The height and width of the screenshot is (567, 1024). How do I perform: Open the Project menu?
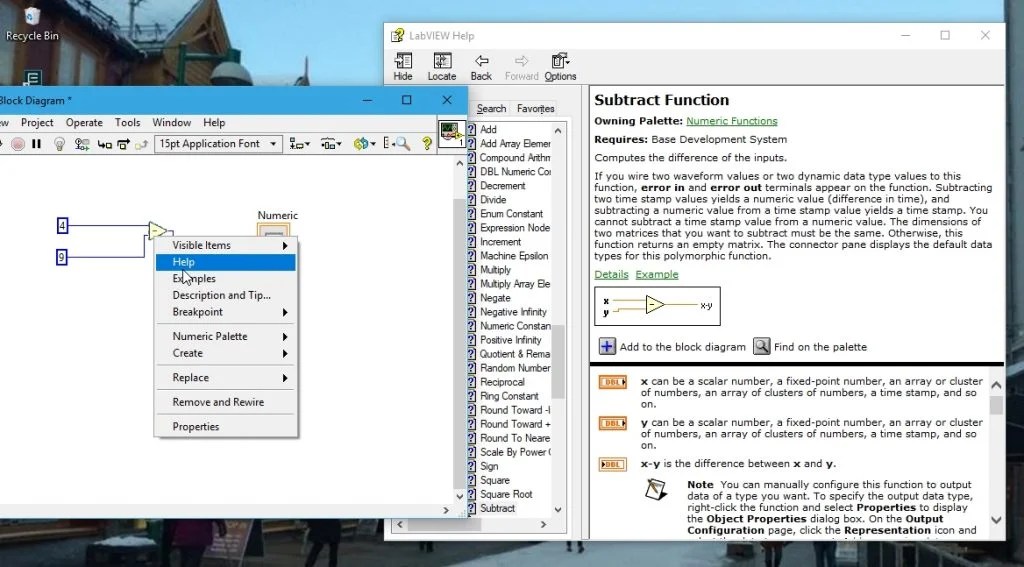(x=37, y=122)
